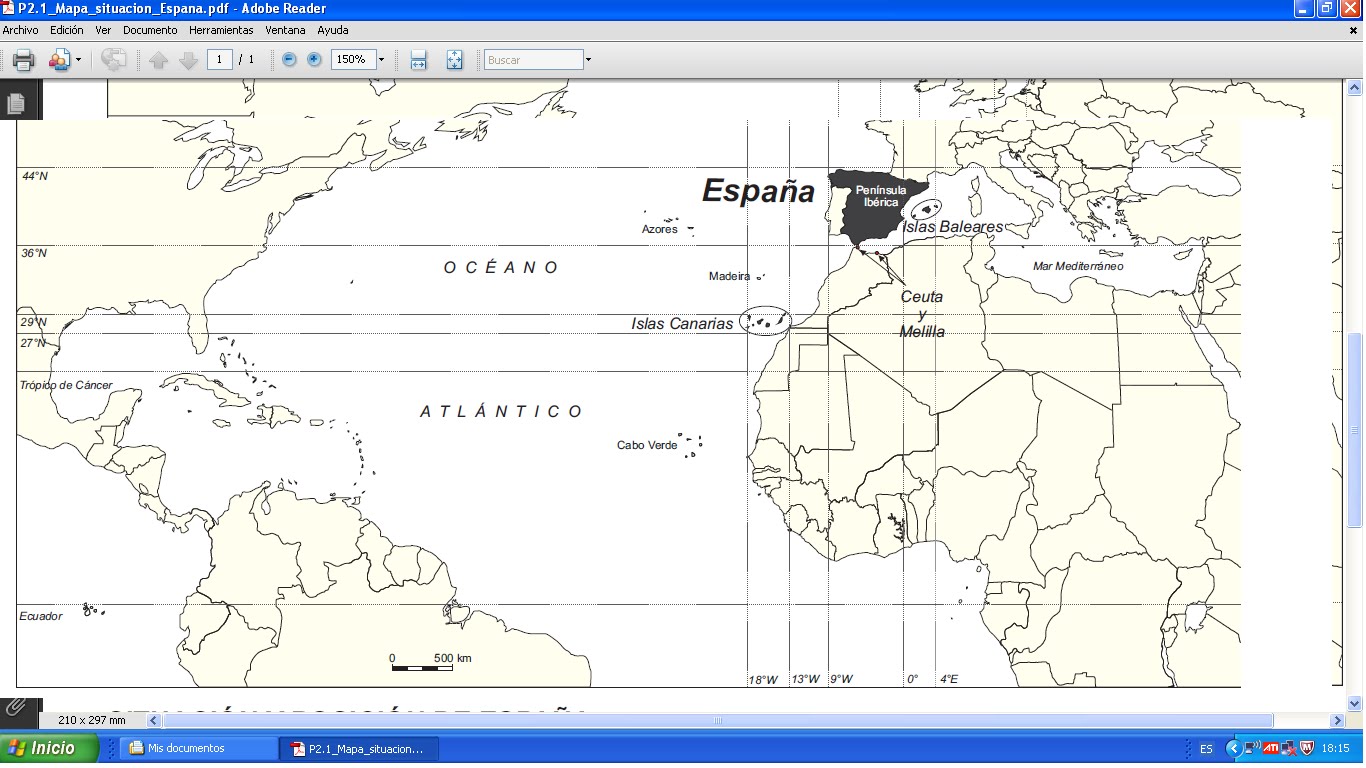Click the page number field showing 1
1366x768 pixels.
[x=220, y=60]
